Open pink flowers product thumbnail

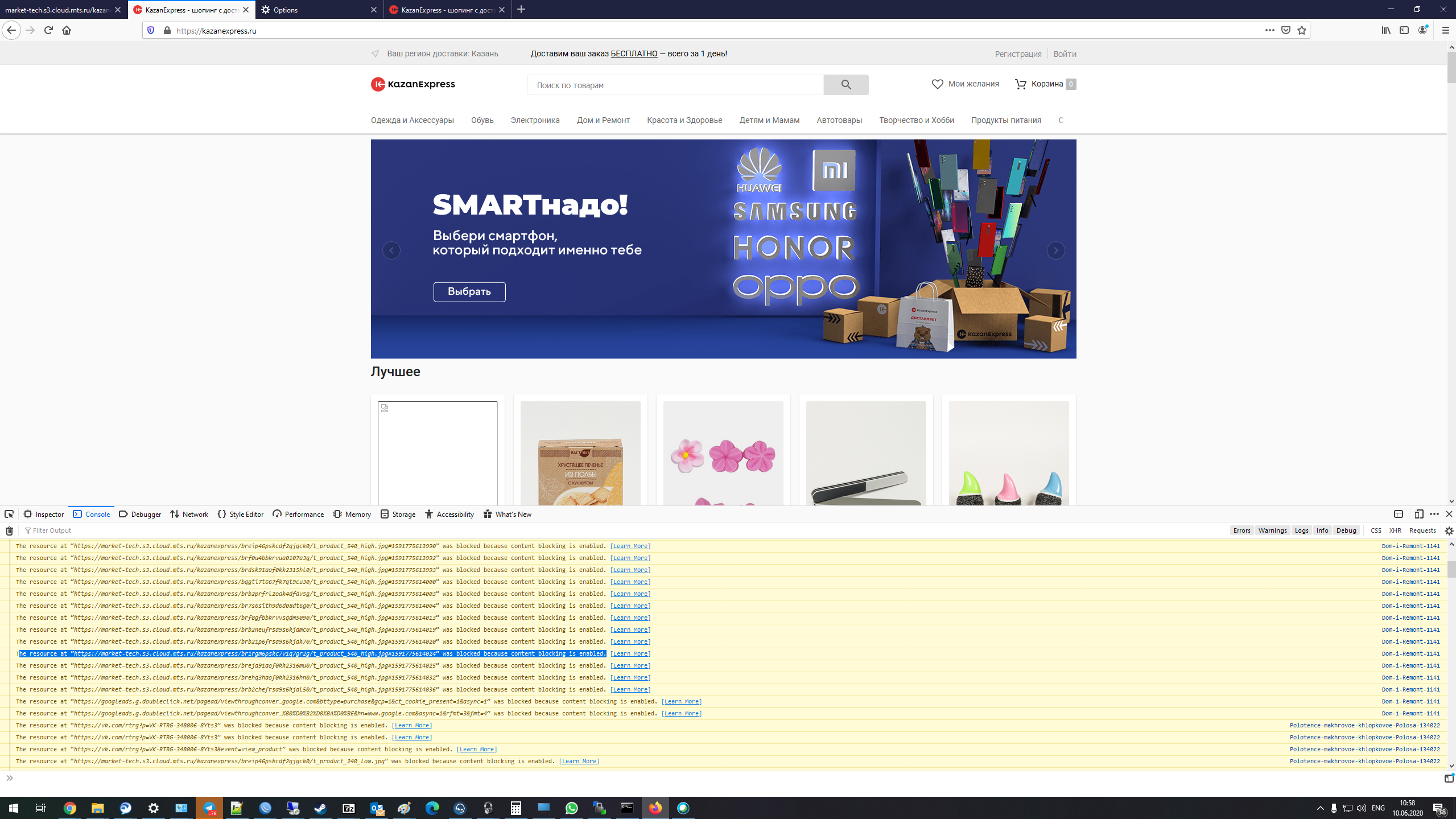tap(723, 453)
